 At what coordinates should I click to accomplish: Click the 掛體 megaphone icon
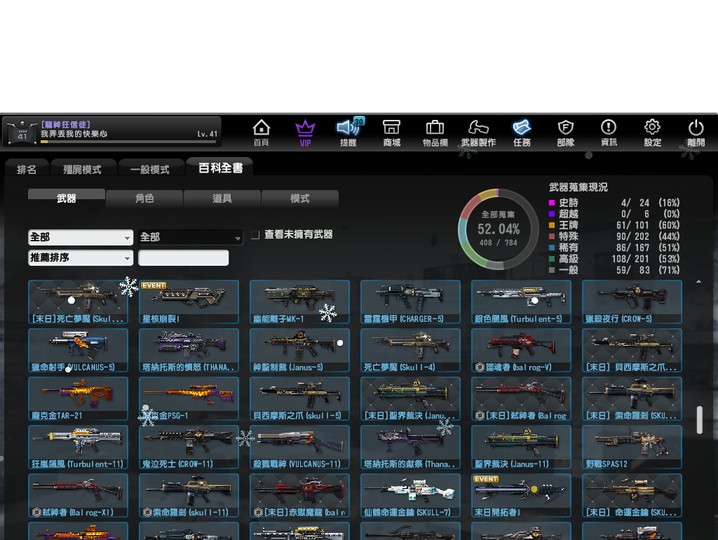348,132
